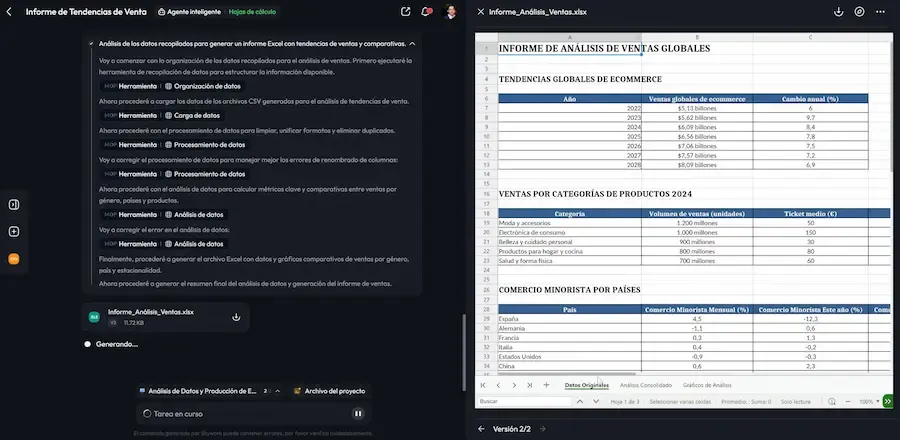Select the Estados Unidos cell

coord(569,356)
